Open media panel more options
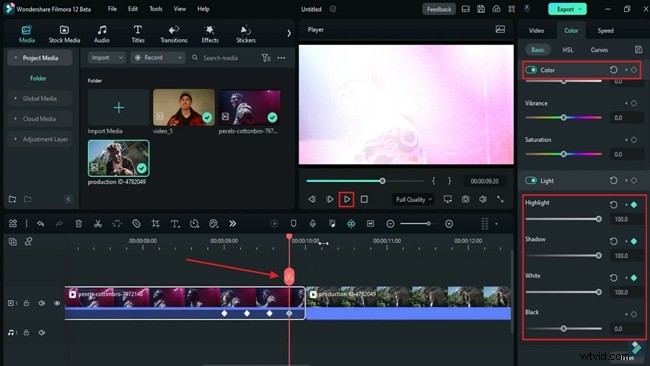 281,58
